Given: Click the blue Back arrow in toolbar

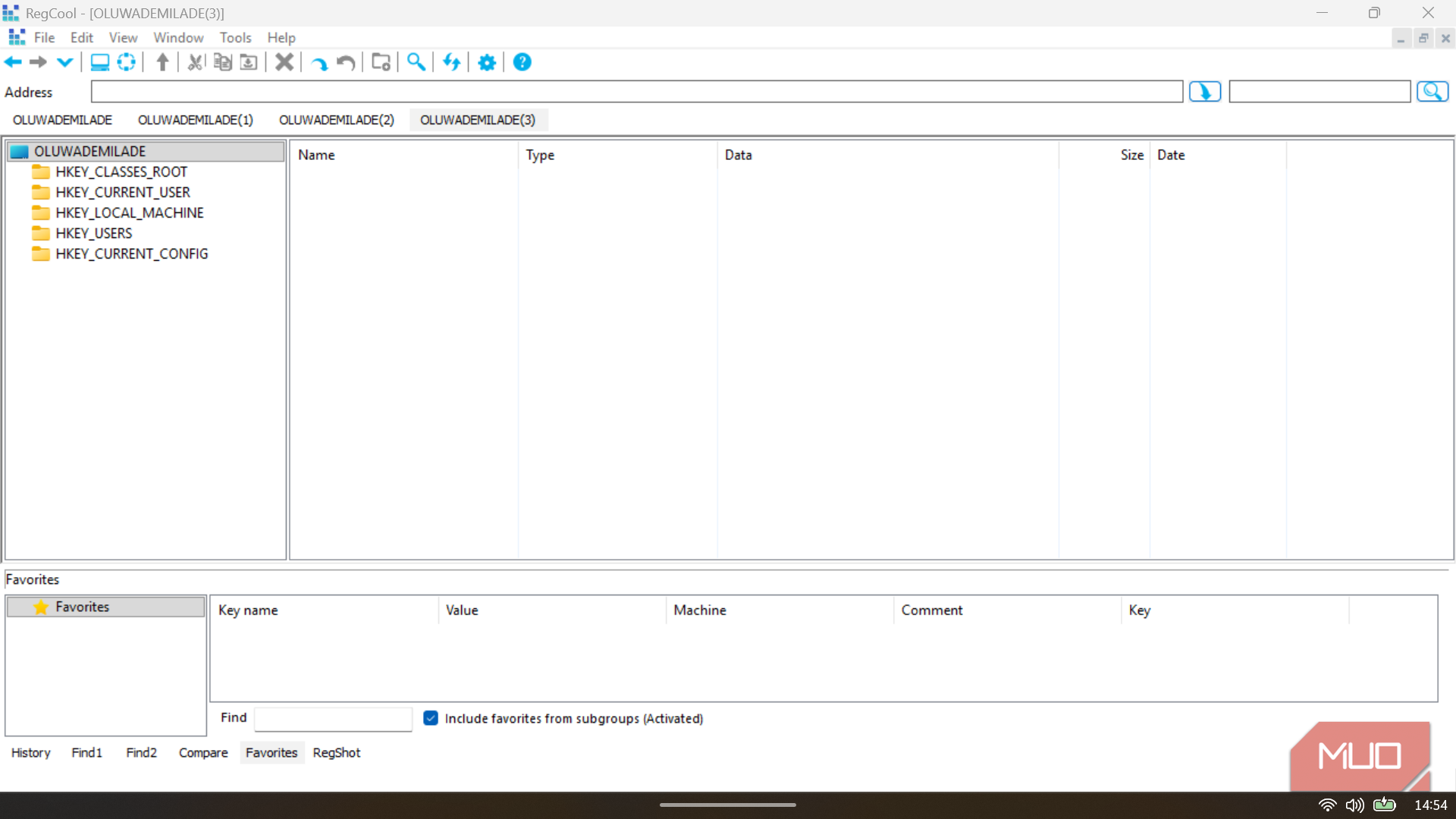Looking at the screenshot, I should click(x=14, y=62).
